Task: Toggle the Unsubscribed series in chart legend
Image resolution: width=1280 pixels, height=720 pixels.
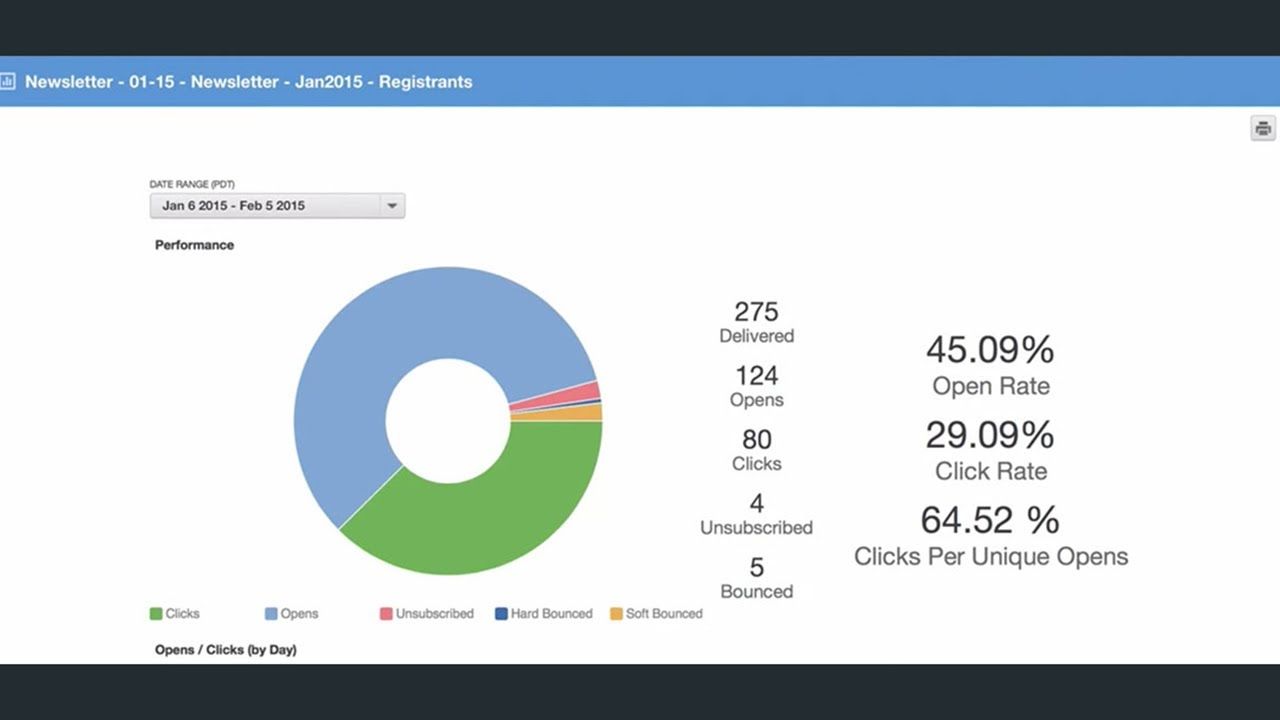Action: pos(426,614)
